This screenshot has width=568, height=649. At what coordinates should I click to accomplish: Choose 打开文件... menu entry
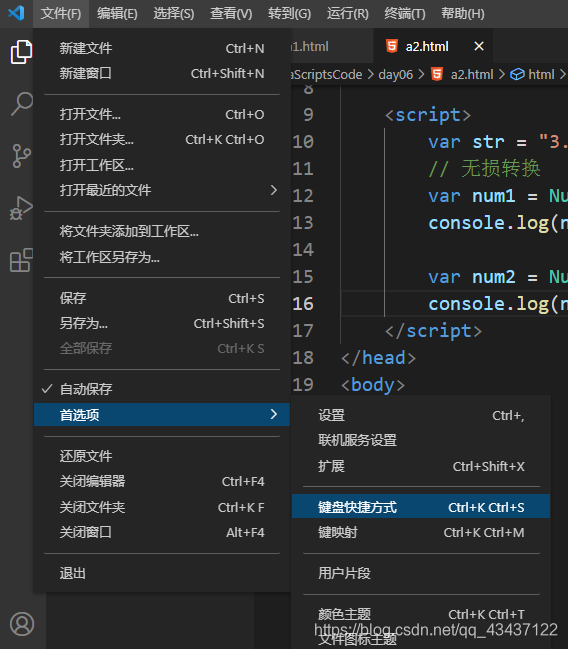tap(162, 114)
